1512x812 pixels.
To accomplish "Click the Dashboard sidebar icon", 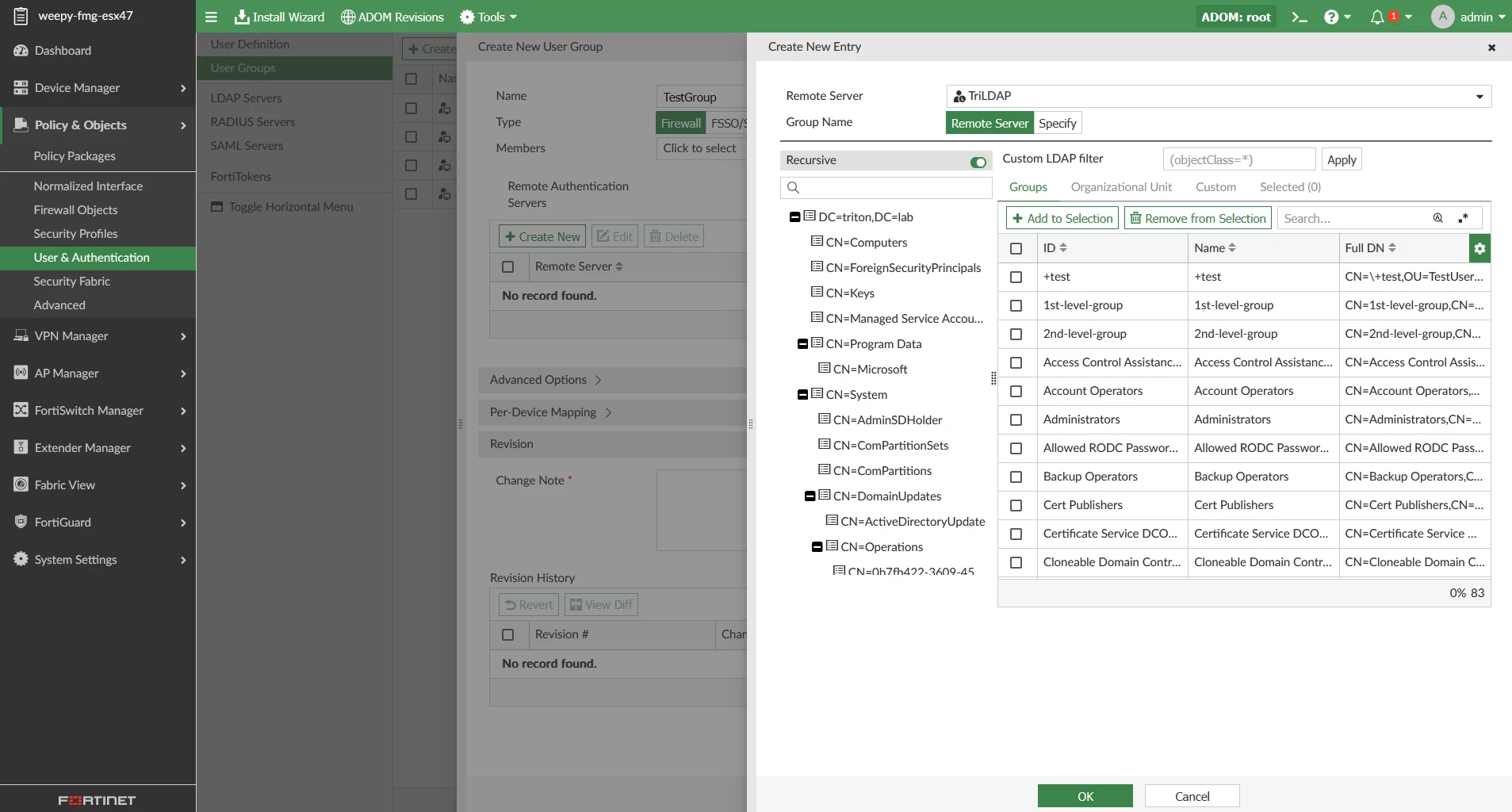I will [21, 50].
